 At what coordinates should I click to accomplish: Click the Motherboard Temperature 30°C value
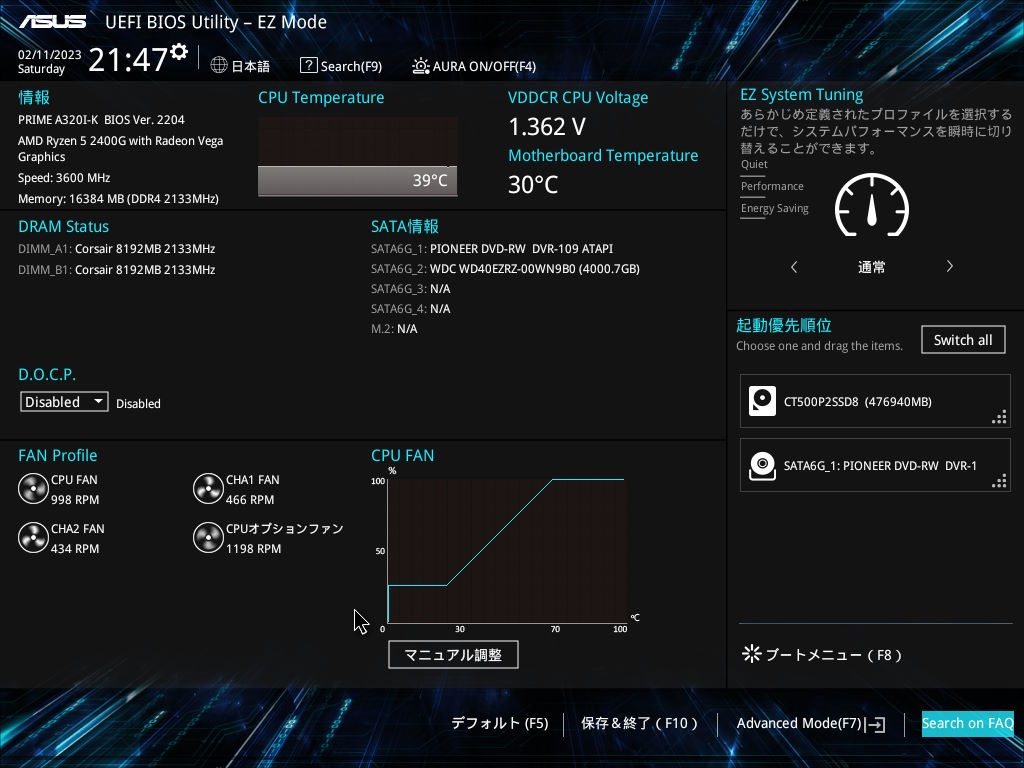click(533, 185)
